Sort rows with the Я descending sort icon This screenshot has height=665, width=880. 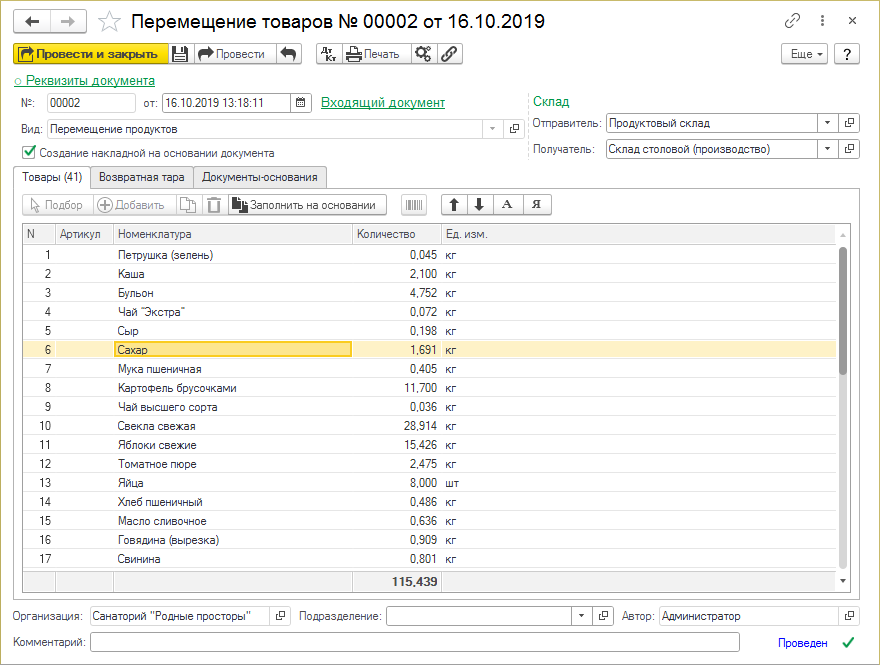(536, 203)
